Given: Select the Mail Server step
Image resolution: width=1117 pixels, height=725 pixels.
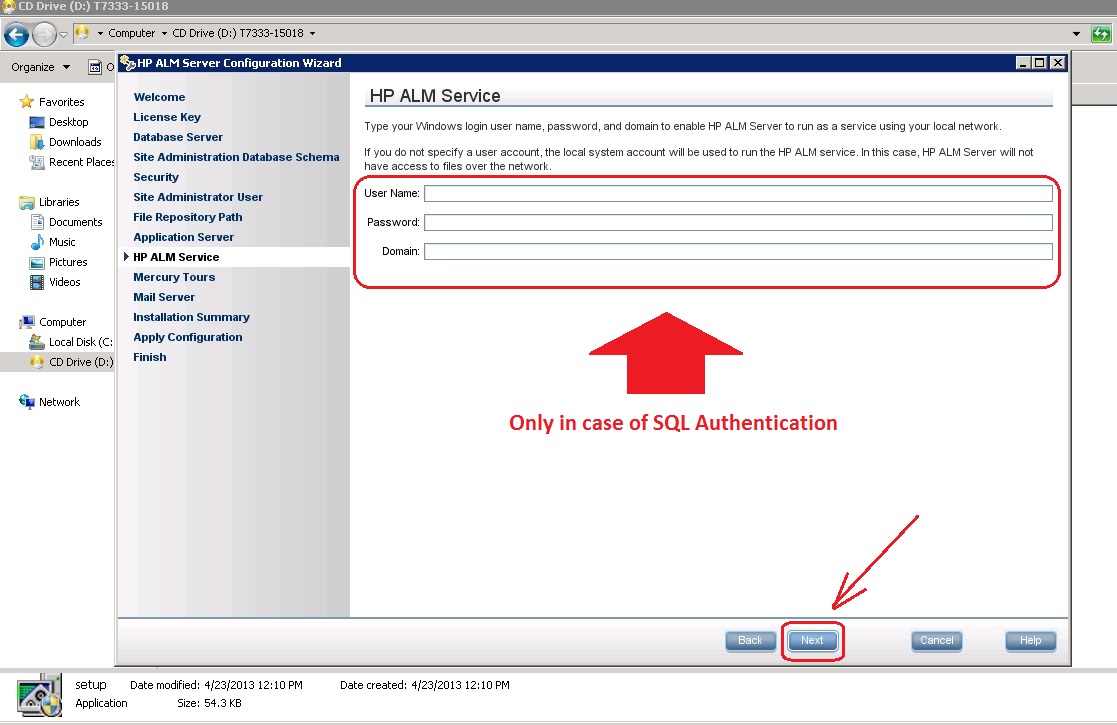Looking at the screenshot, I should tap(164, 296).
